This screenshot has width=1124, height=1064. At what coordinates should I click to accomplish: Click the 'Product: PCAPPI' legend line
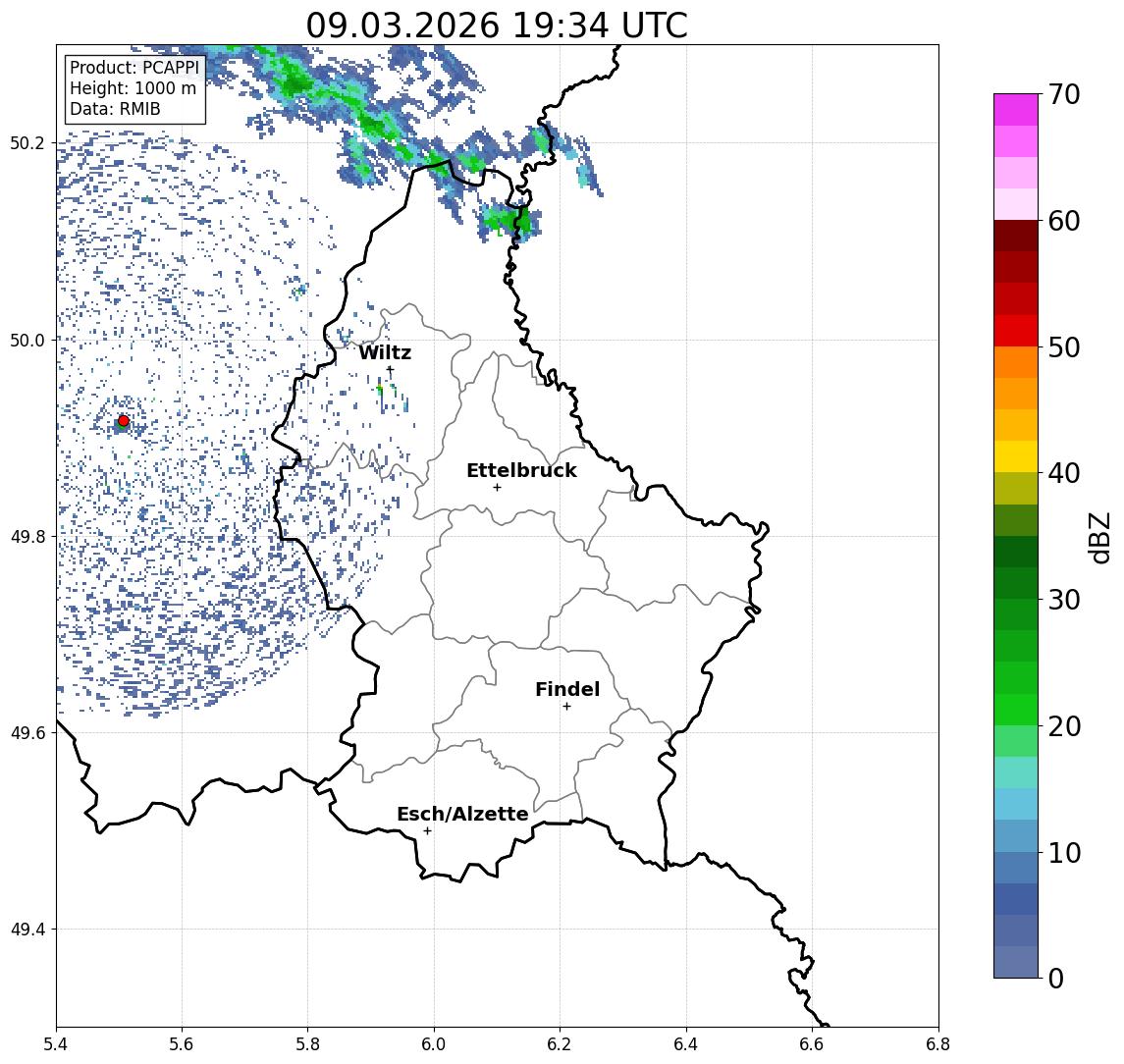[134, 68]
